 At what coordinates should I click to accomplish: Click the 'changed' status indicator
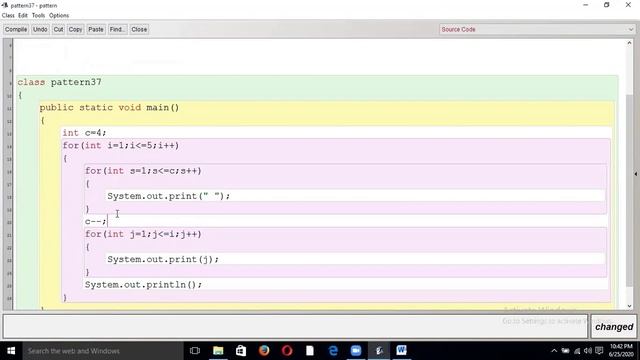[614, 327]
